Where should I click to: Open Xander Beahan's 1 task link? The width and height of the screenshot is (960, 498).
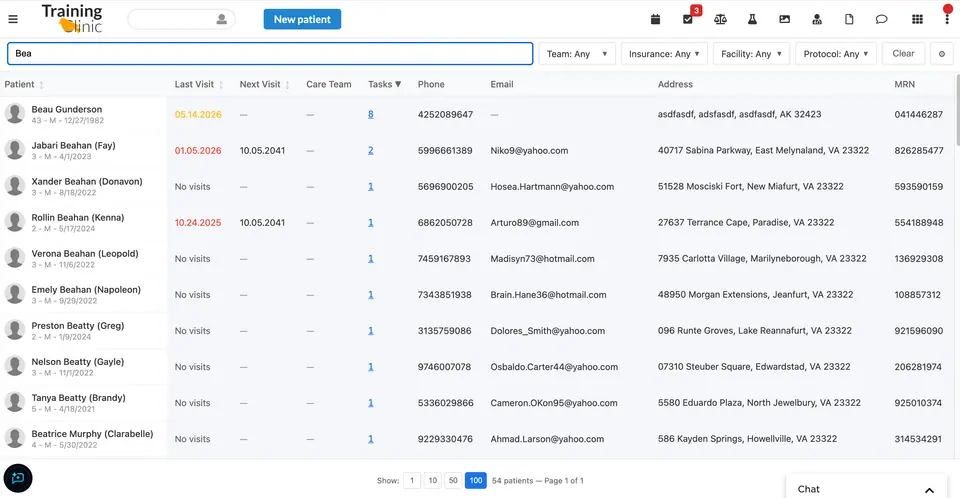tap(370, 187)
